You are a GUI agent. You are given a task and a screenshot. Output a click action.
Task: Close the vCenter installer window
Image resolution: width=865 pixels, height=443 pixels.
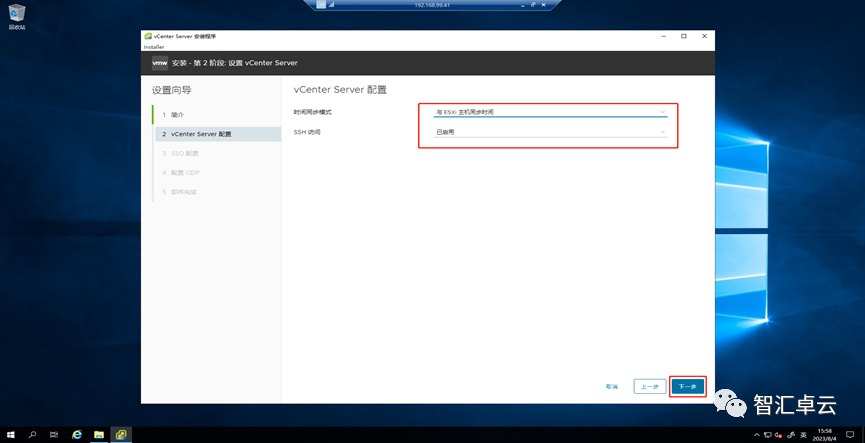[x=704, y=36]
